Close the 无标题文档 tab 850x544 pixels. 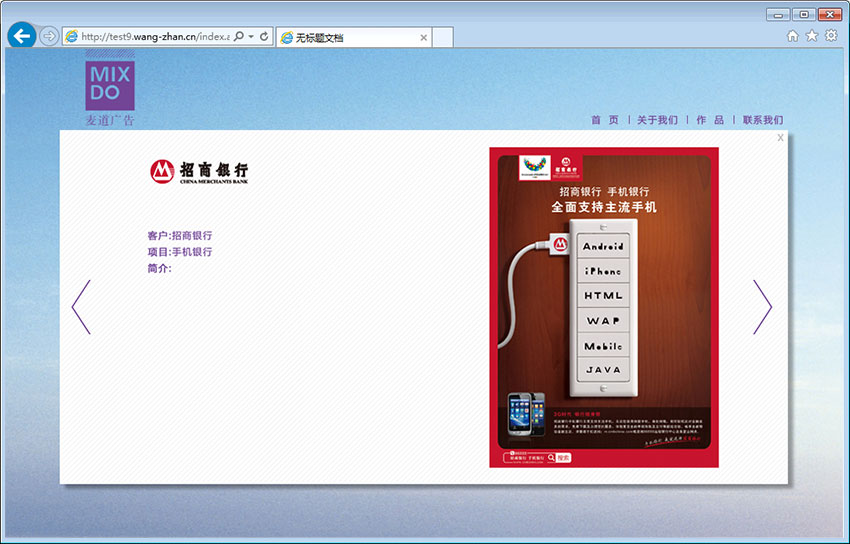click(423, 37)
